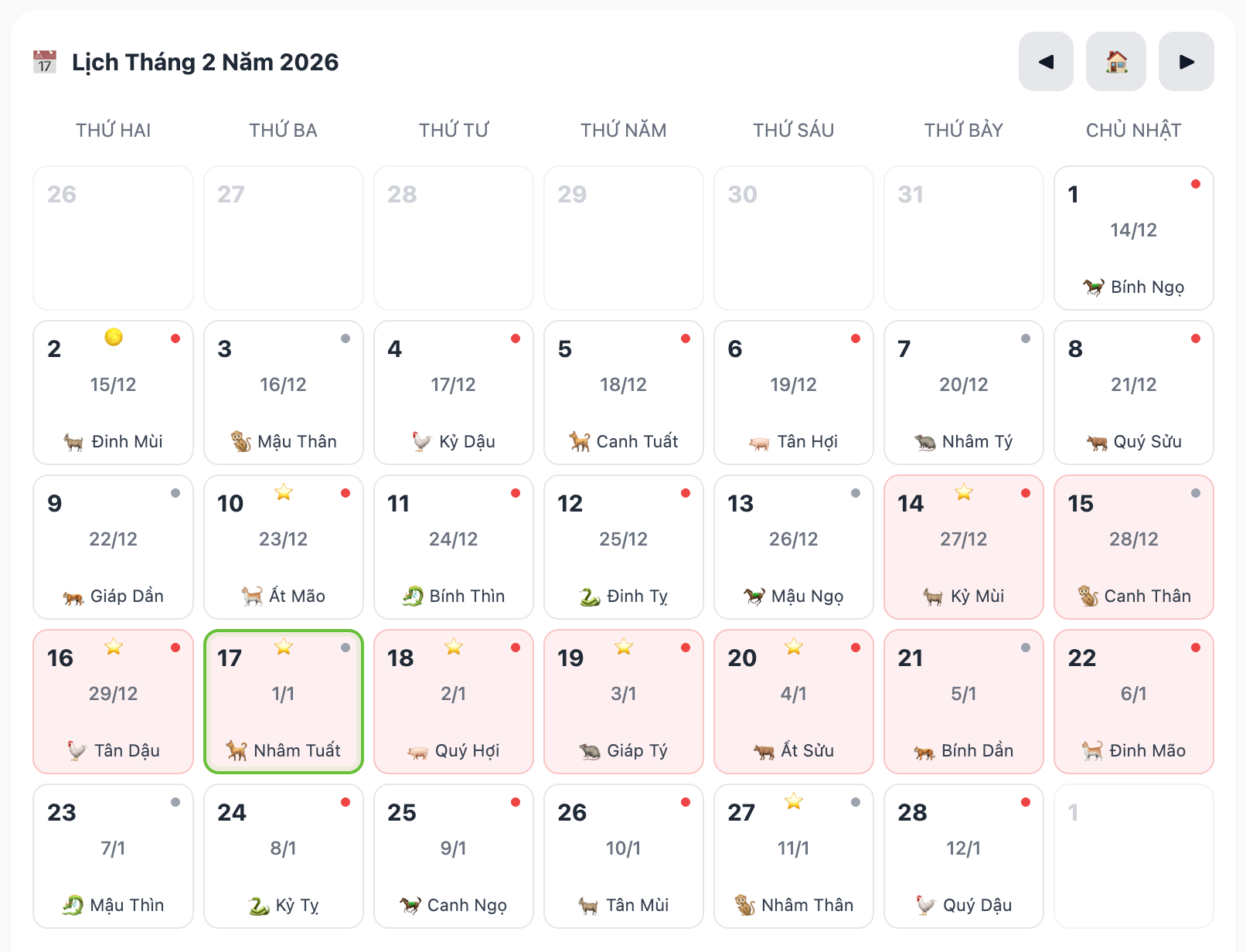
Task: Click the star icon on day 27
Action: tap(794, 801)
